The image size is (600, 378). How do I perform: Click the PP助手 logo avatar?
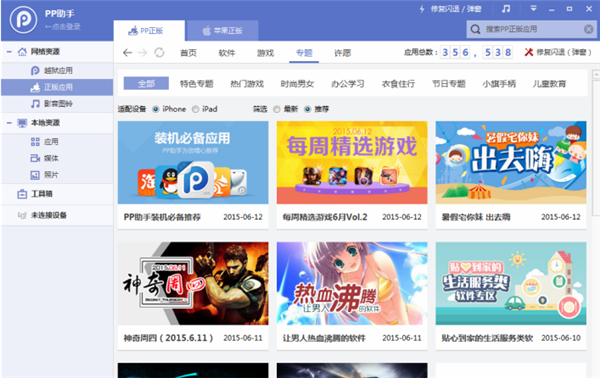click(23, 20)
